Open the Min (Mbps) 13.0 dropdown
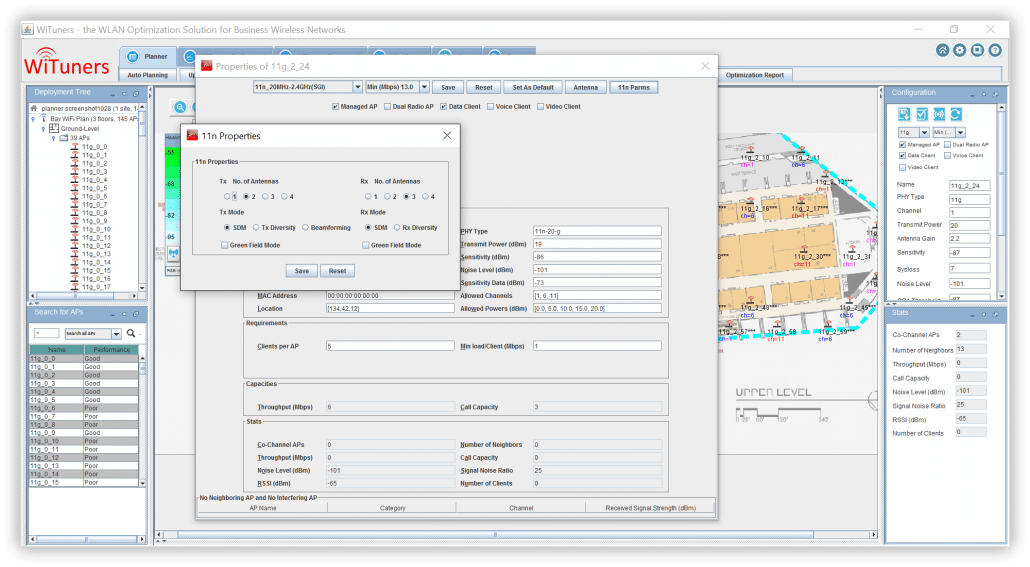Viewport: 1030px width, 567px height. (x=424, y=87)
